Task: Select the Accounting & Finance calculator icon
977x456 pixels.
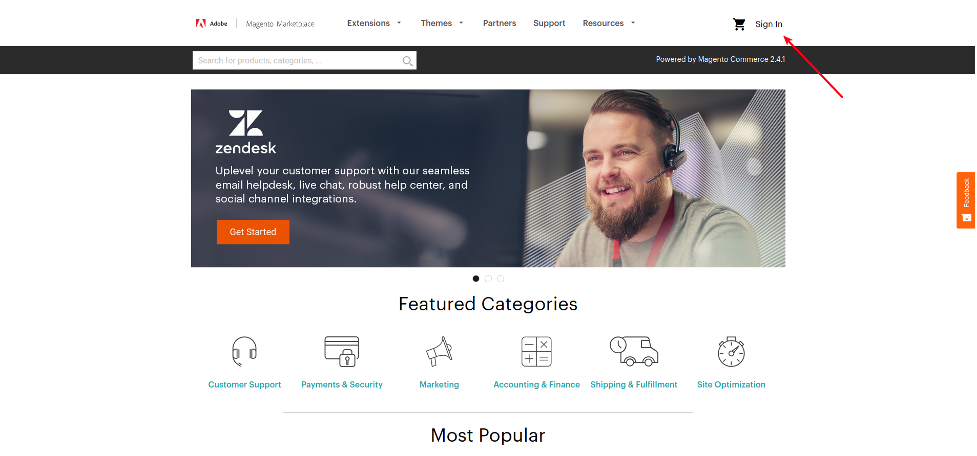Action: pos(536,351)
